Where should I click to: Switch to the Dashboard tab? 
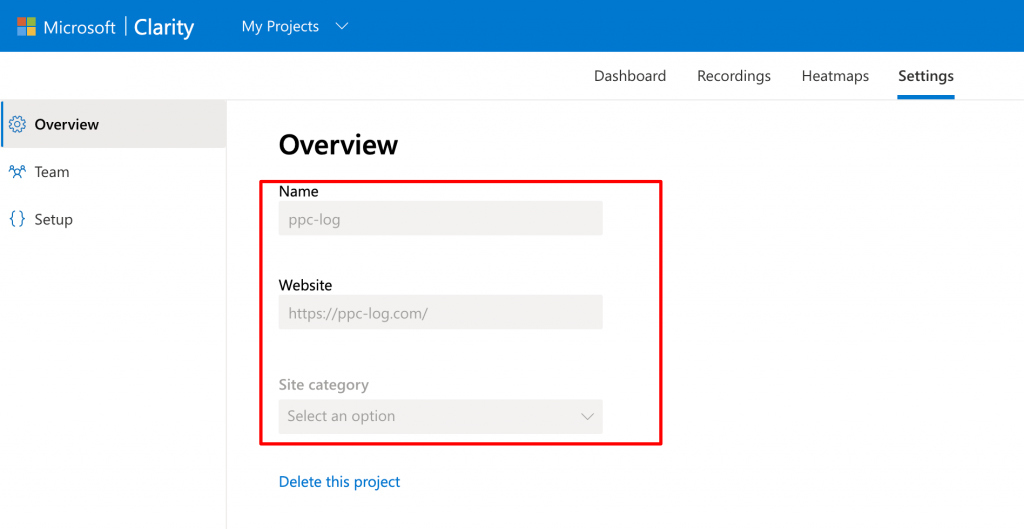(630, 76)
